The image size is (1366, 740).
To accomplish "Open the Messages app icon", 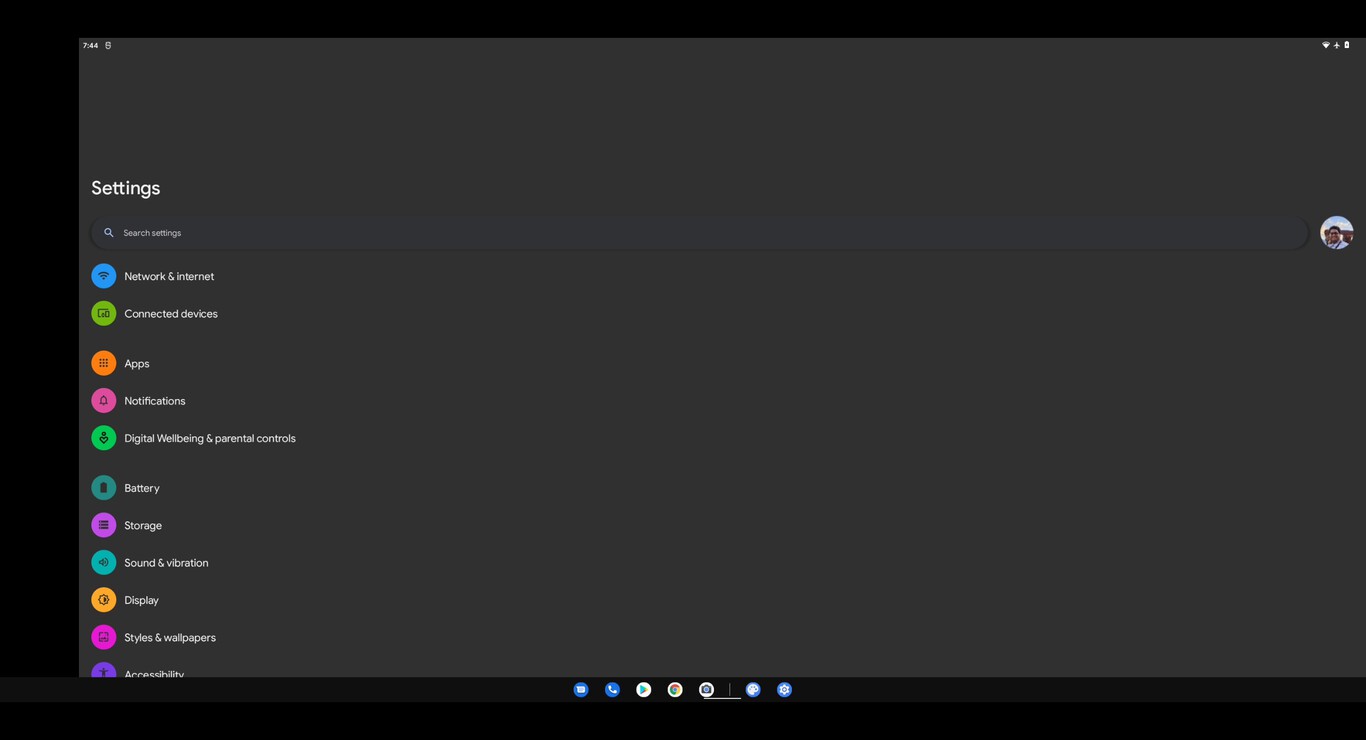I will click(x=581, y=689).
